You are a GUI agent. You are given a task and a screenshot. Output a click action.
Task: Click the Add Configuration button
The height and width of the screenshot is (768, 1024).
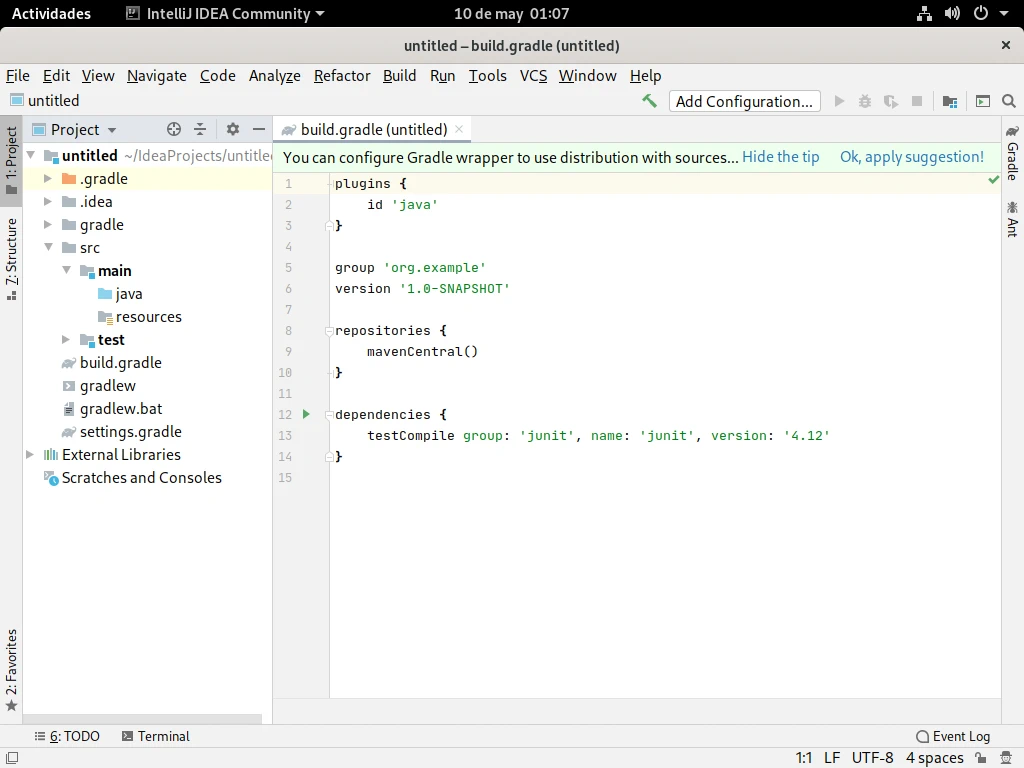[744, 101]
